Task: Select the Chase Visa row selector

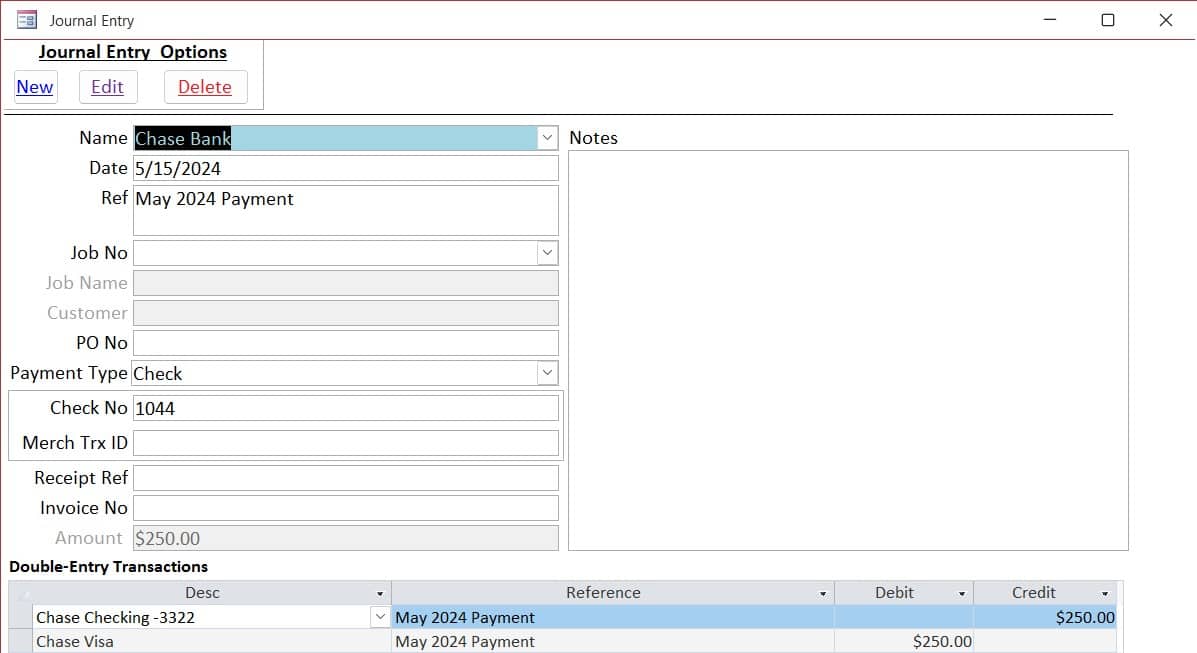Action: 21,642
